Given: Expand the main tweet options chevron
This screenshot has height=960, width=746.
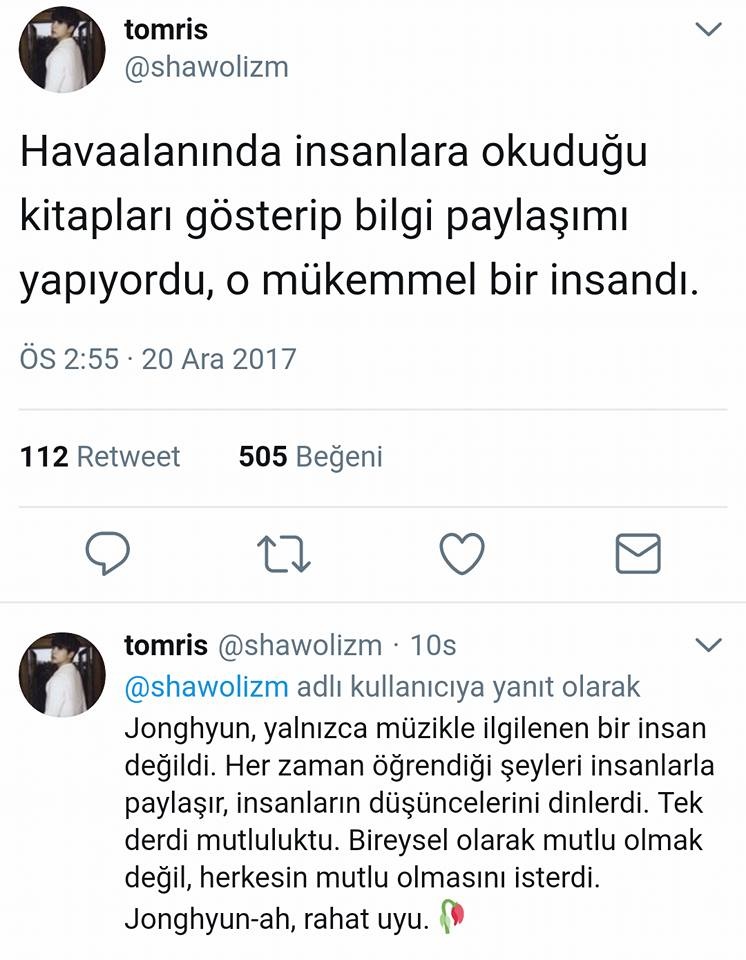Looking at the screenshot, I should coord(709,29).
